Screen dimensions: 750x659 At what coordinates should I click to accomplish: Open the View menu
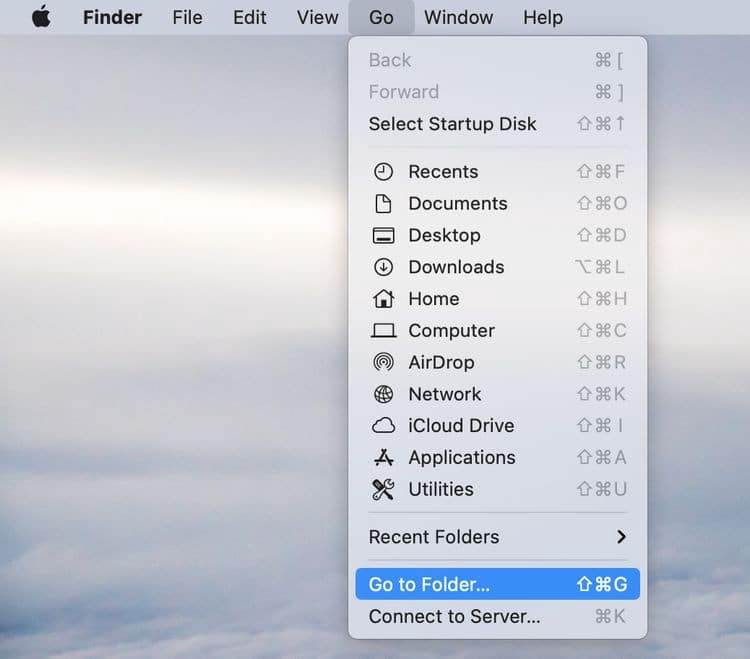tap(317, 18)
